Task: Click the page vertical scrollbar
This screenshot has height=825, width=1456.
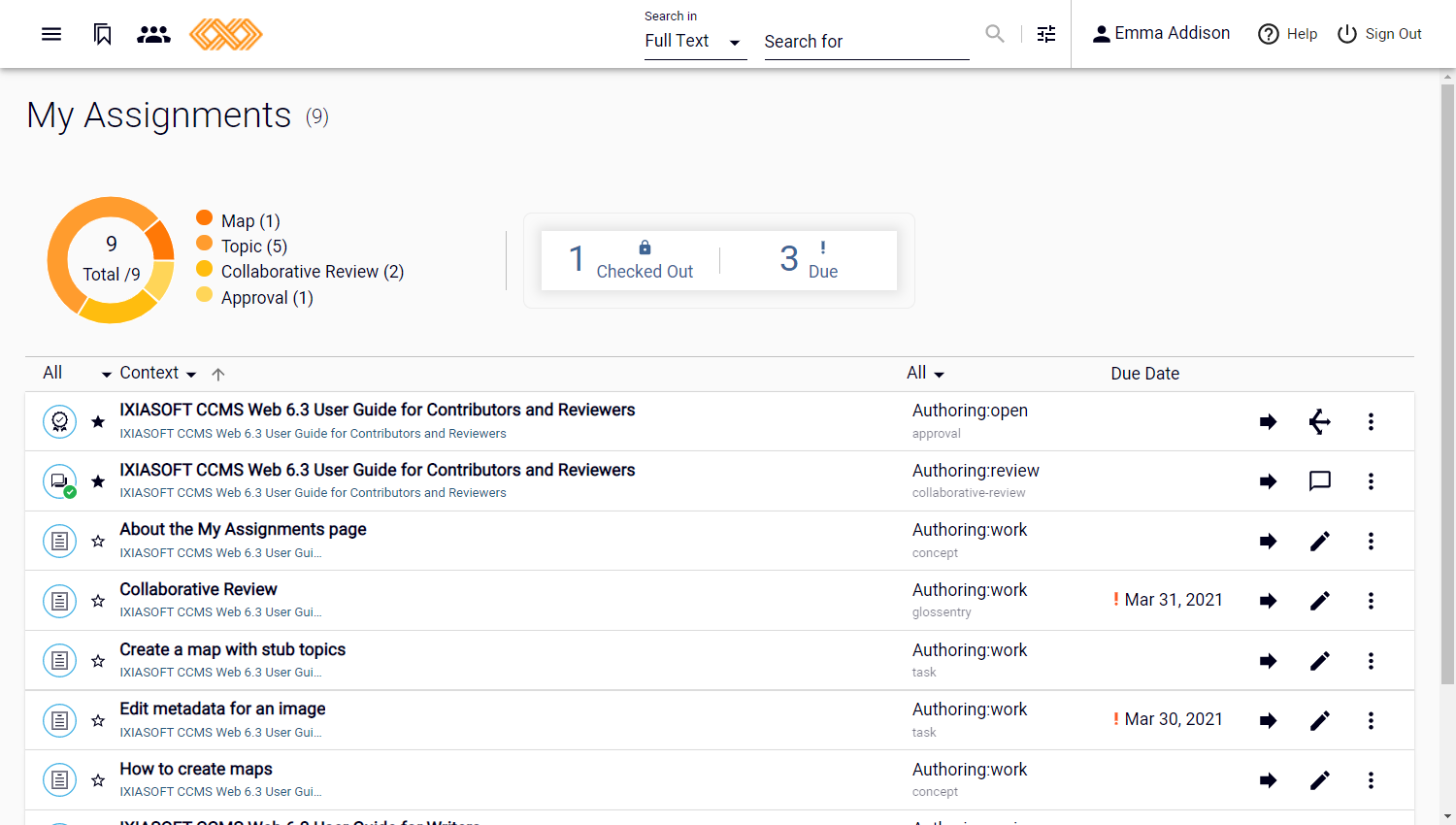Action: pyautogui.click(x=1447, y=384)
